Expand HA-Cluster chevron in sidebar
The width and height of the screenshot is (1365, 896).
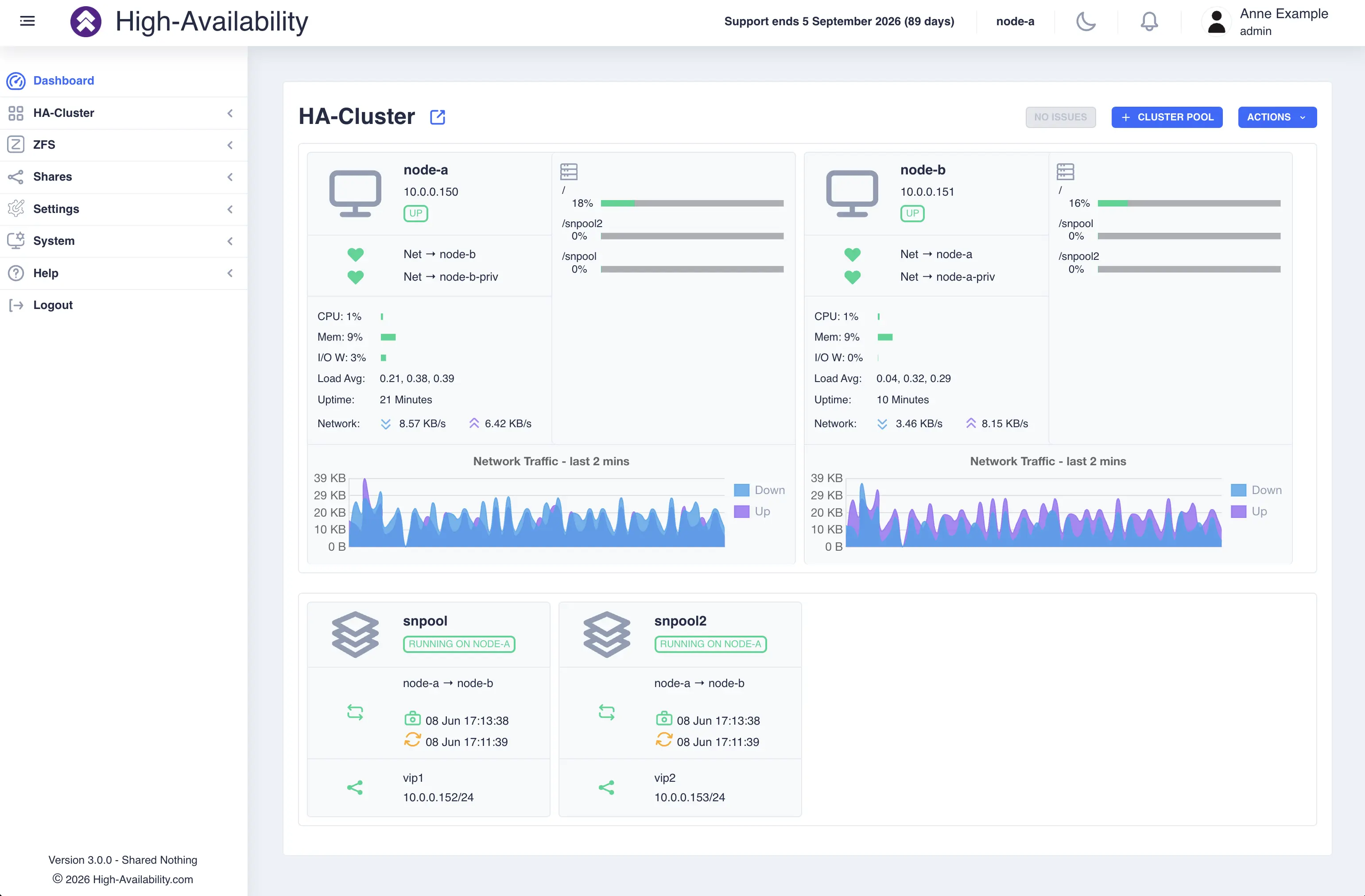[x=230, y=113]
